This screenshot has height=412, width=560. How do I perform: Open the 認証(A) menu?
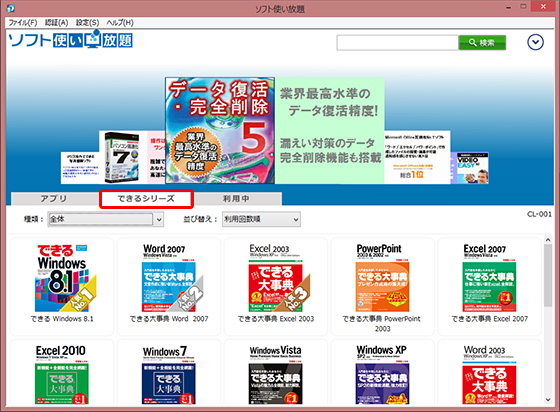click(56, 22)
